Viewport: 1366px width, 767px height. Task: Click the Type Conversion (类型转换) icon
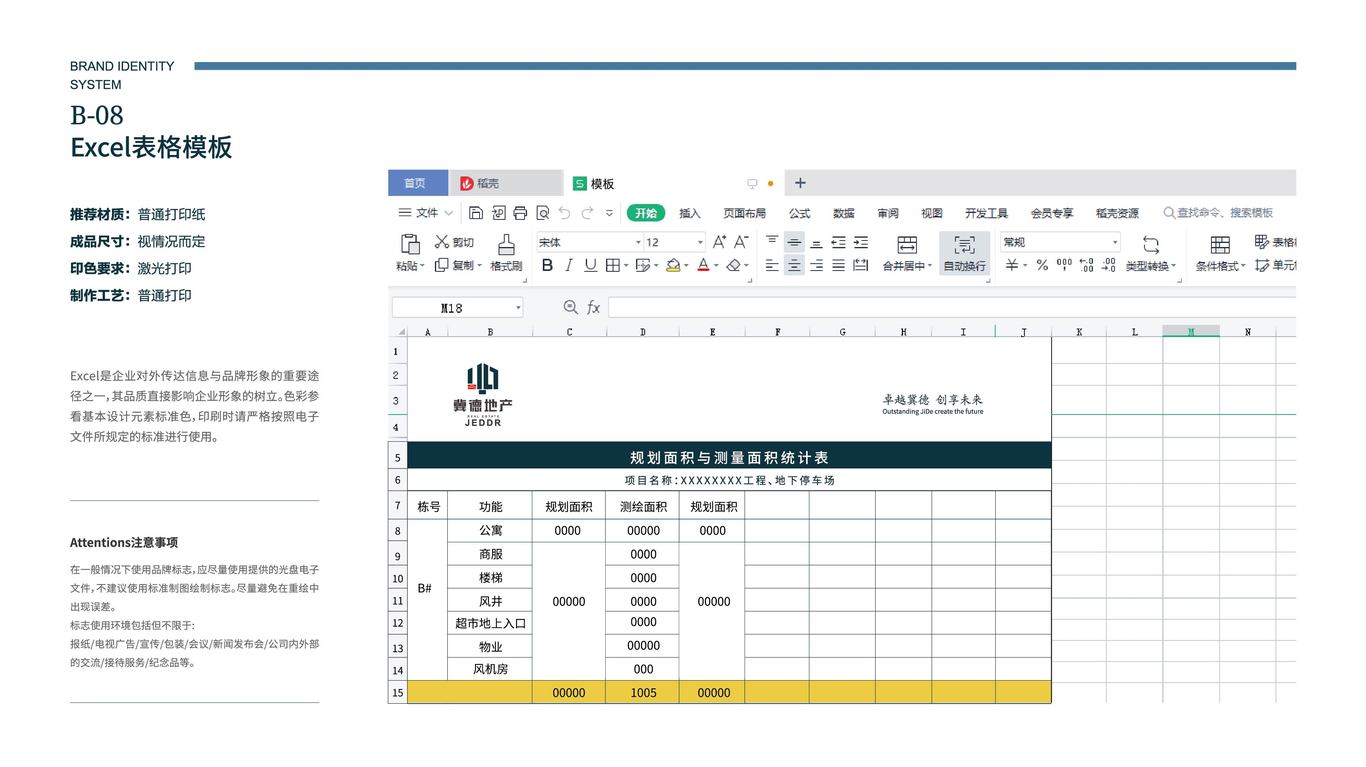pyautogui.click(x=1151, y=245)
